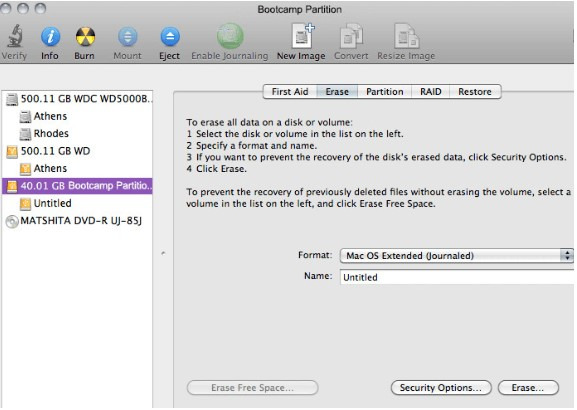Click the Eject toolbar icon

pyautogui.click(x=170, y=37)
